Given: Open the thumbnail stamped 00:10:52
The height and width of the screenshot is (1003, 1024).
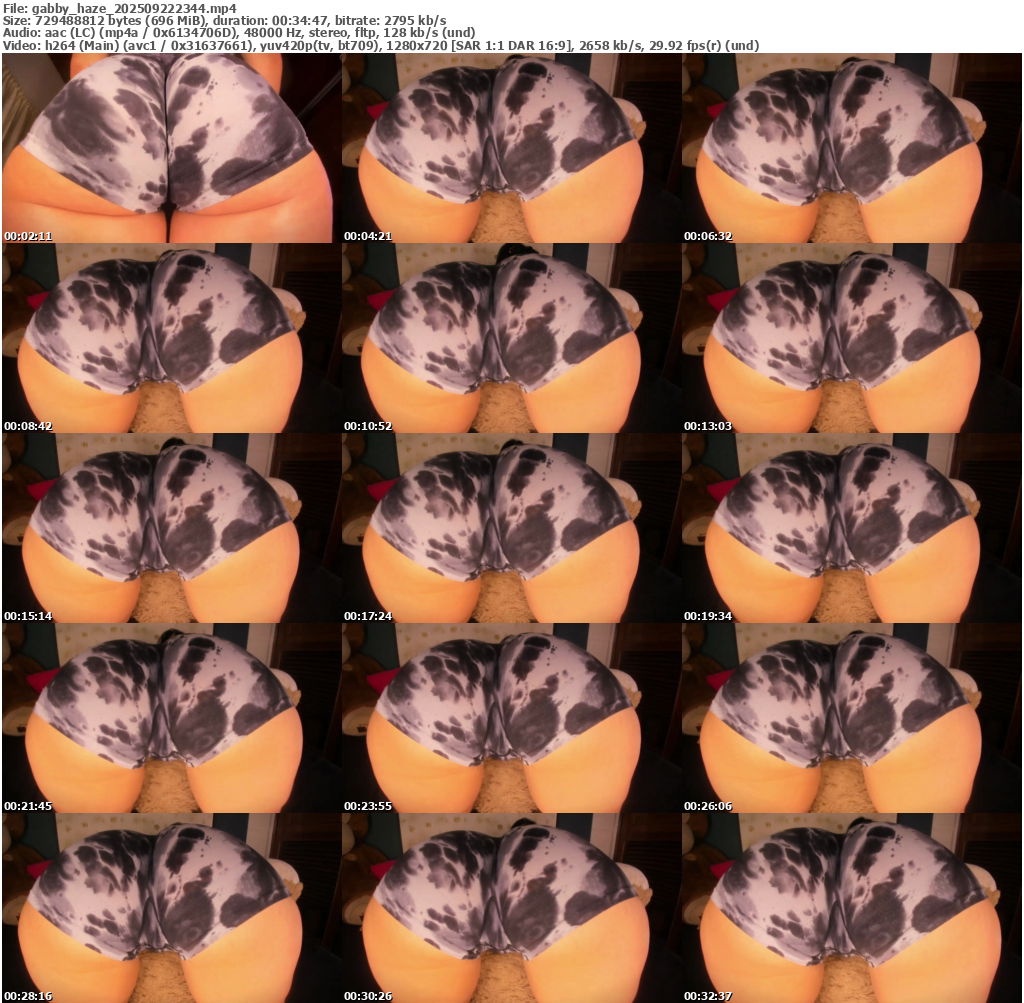Looking at the screenshot, I should 511,338.
